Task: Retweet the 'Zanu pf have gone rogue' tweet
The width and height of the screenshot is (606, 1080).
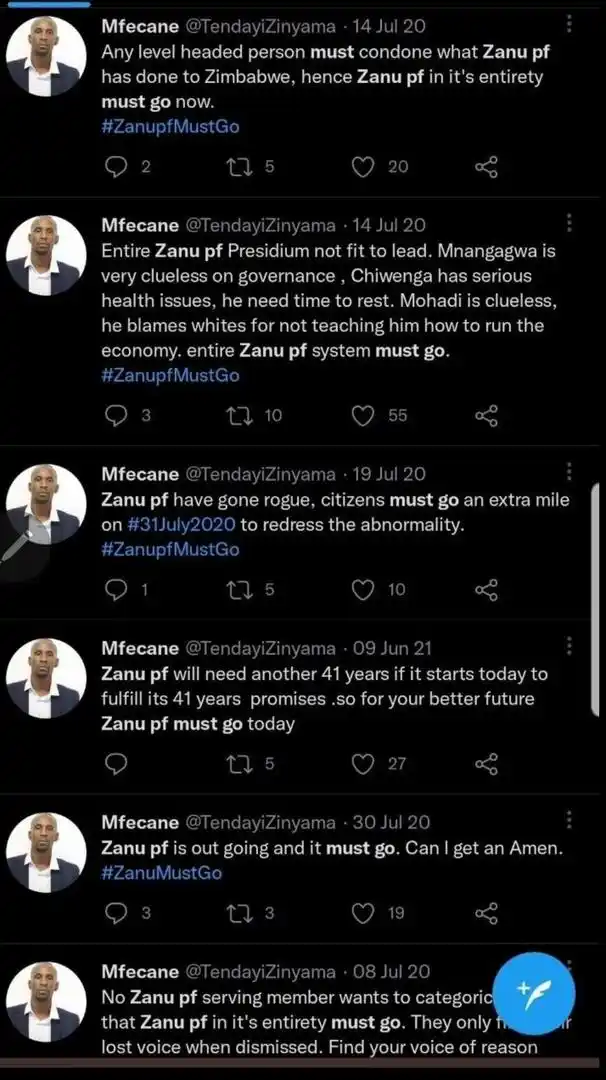Action: point(239,590)
